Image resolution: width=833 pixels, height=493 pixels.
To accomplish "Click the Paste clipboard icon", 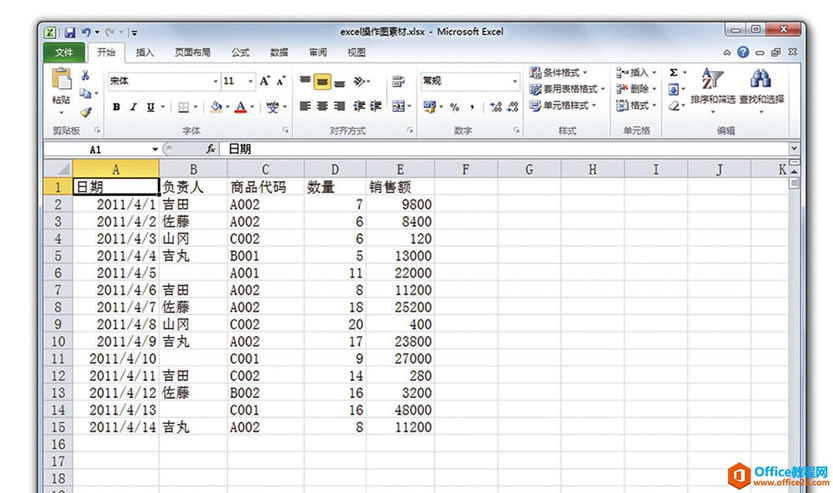I will [61, 79].
